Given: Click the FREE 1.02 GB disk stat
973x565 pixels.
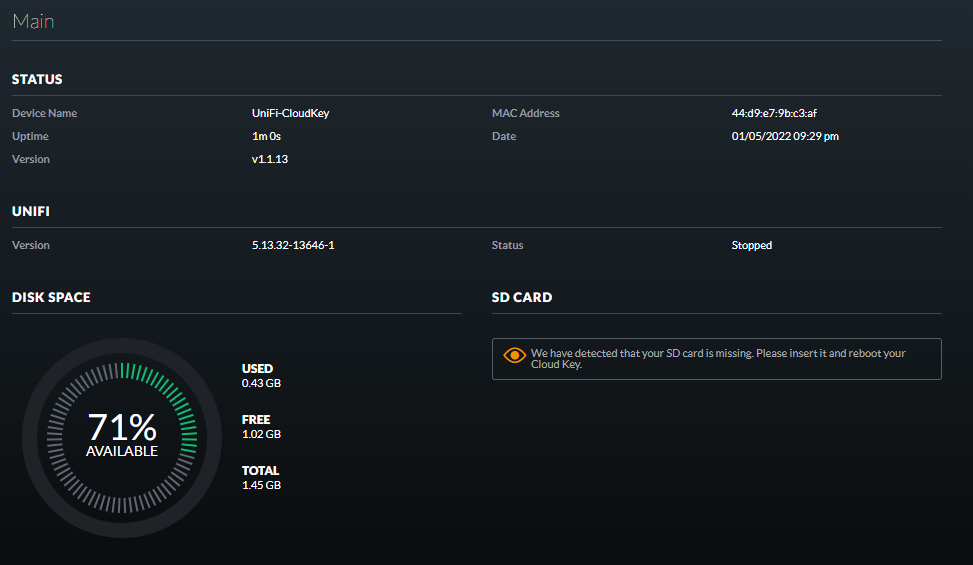Looking at the screenshot, I should pos(261,426).
